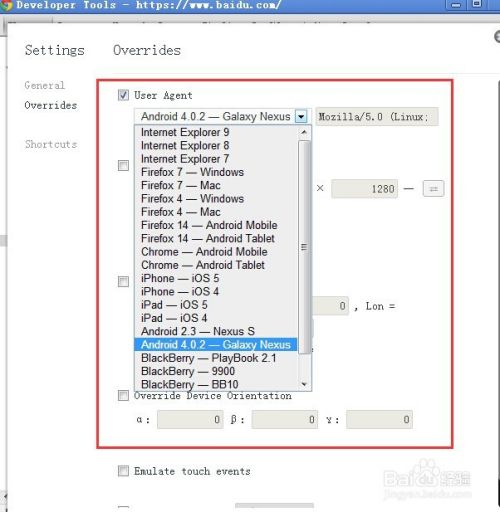Choose Chrome — Android Tablet

pyautogui.click(x=216, y=265)
